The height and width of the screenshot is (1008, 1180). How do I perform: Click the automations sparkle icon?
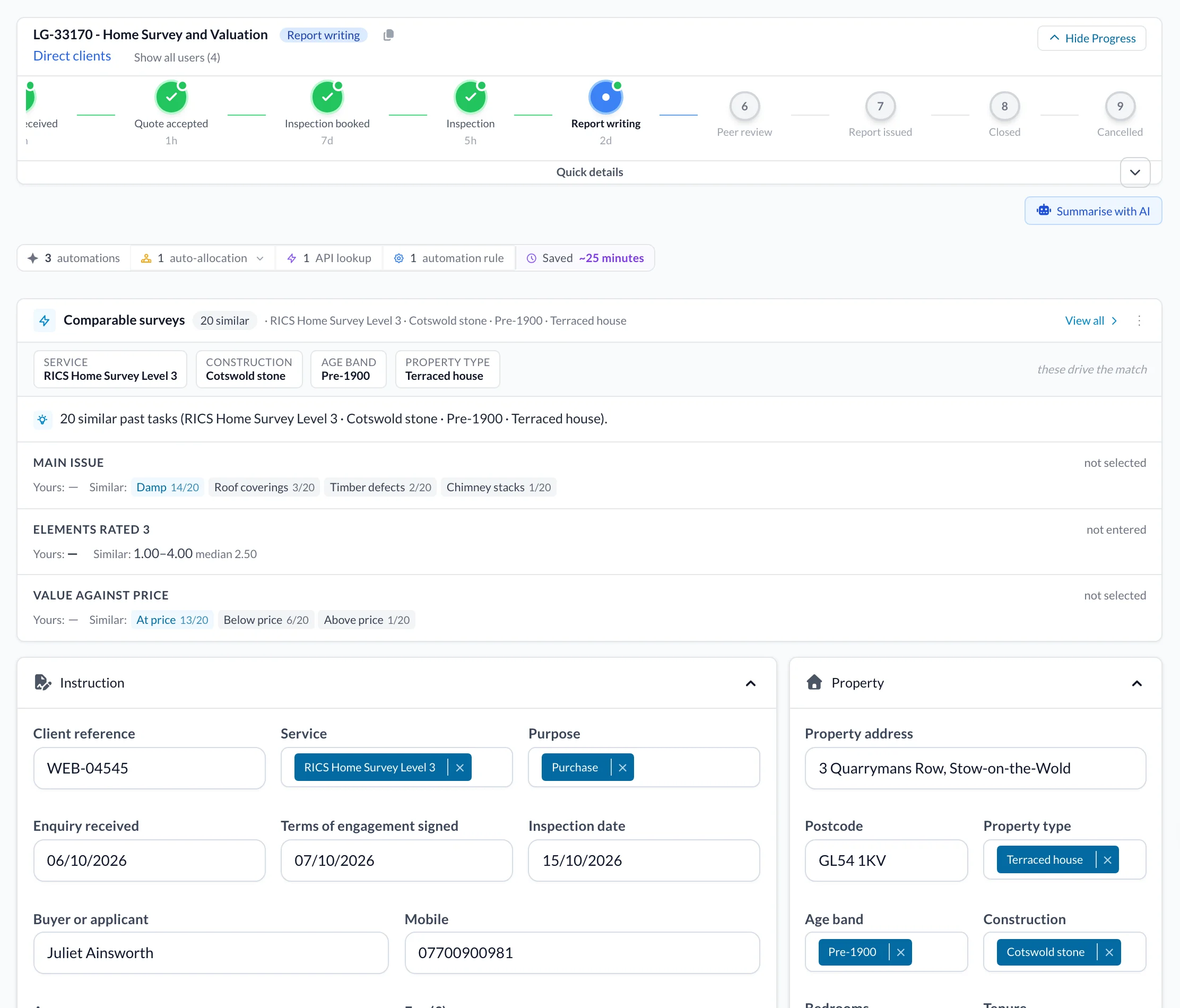(x=33, y=258)
